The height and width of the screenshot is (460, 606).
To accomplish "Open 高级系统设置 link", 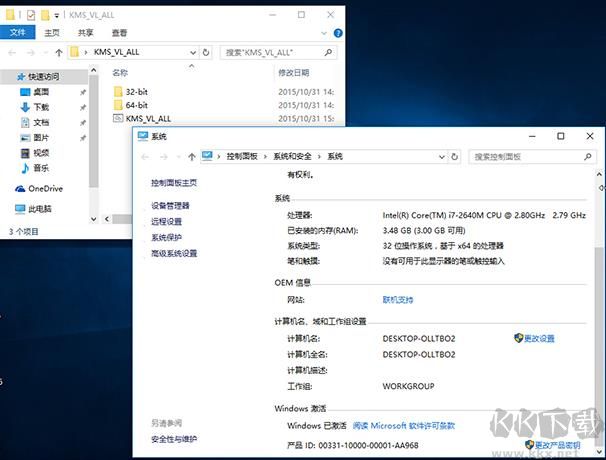I will [x=174, y=253].
